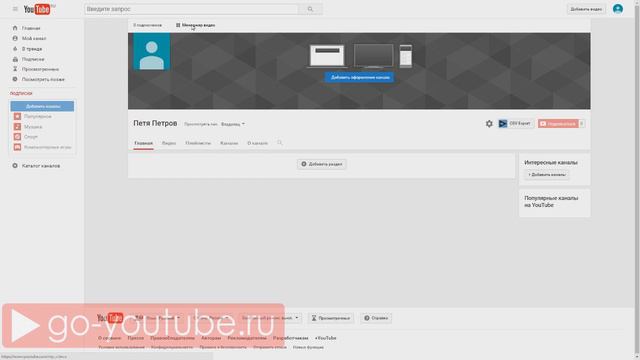Click '0 подписчиков' link above banner
640x360 pixels.
point(147,25)
